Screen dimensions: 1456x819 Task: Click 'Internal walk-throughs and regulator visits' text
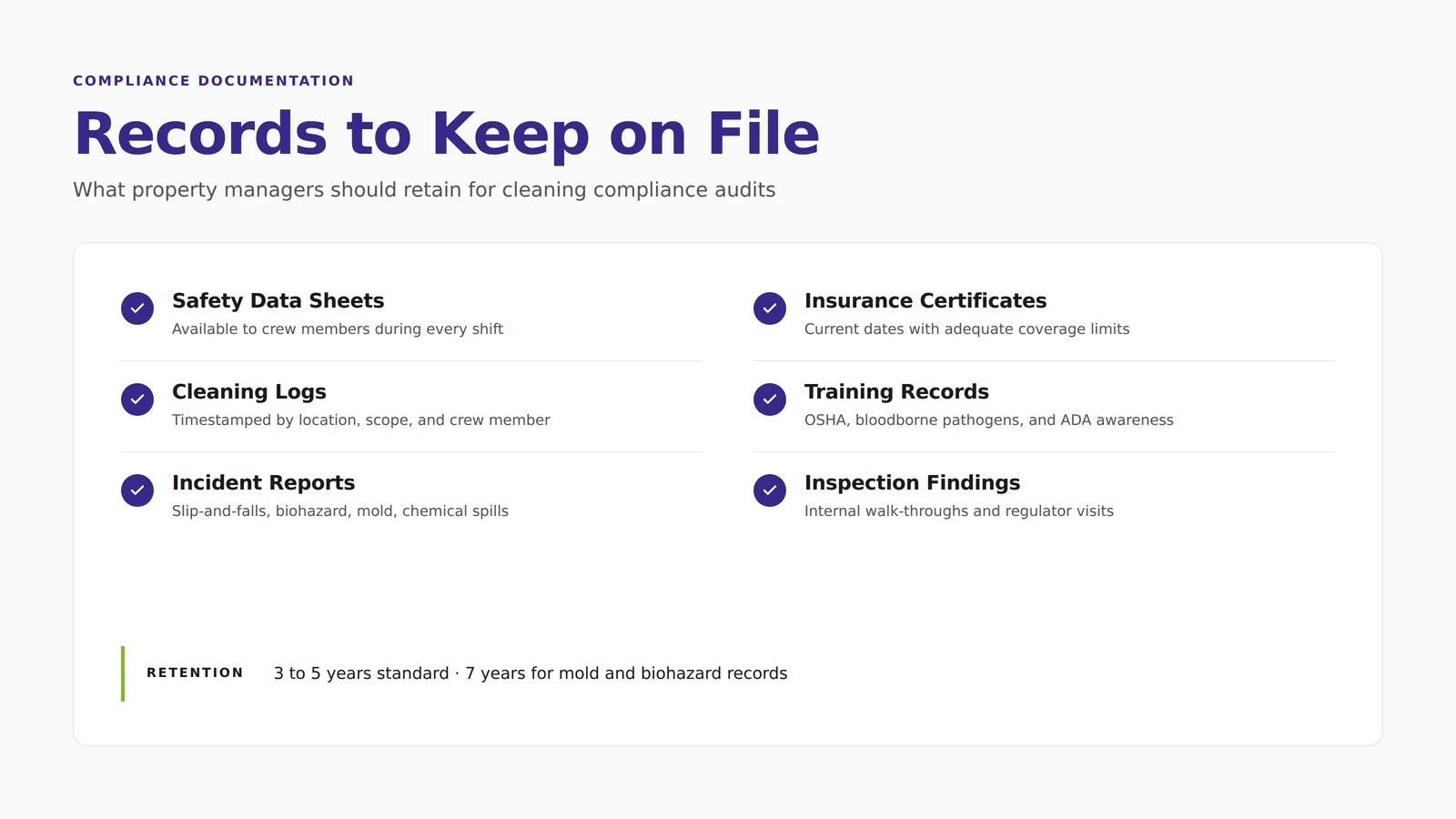point(959,511)
